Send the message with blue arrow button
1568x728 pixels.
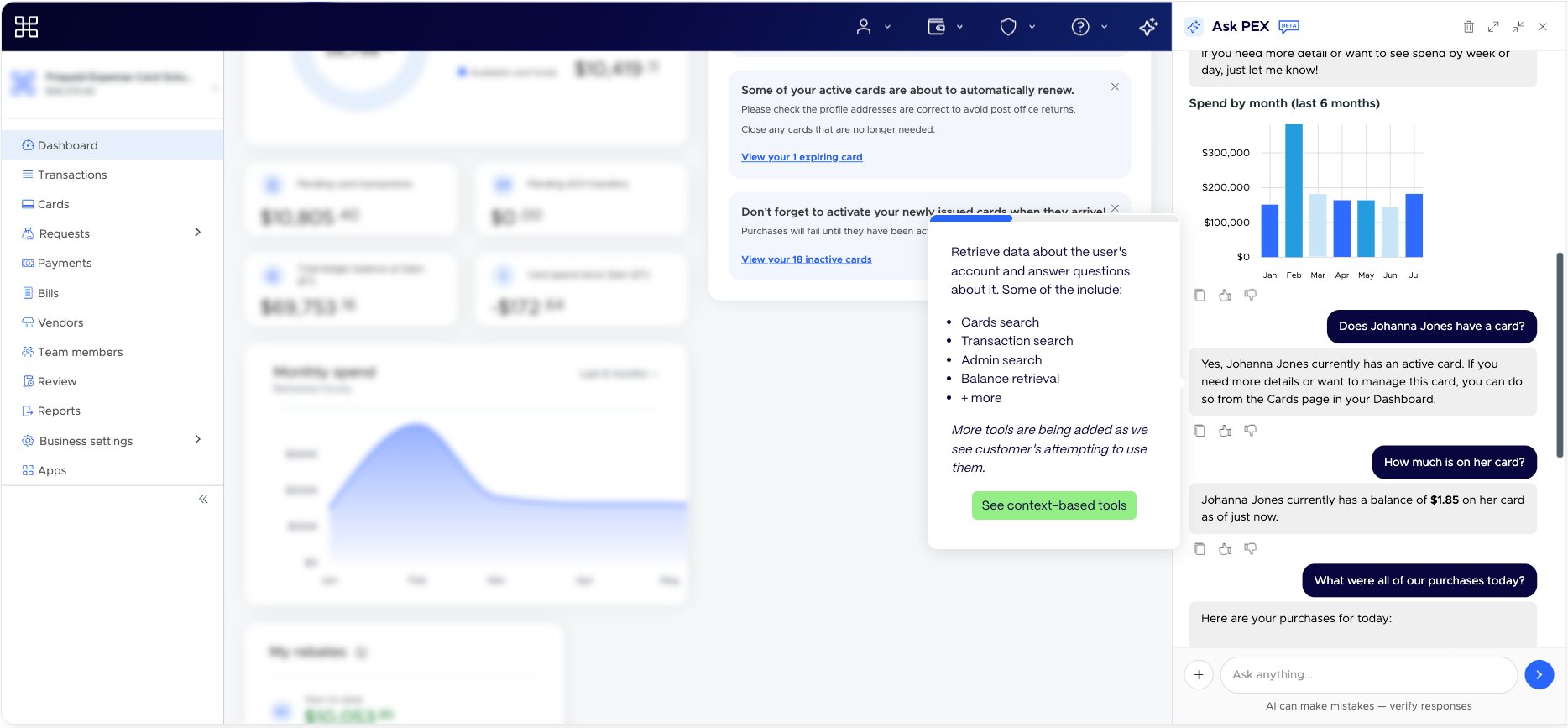[1539, 674]
